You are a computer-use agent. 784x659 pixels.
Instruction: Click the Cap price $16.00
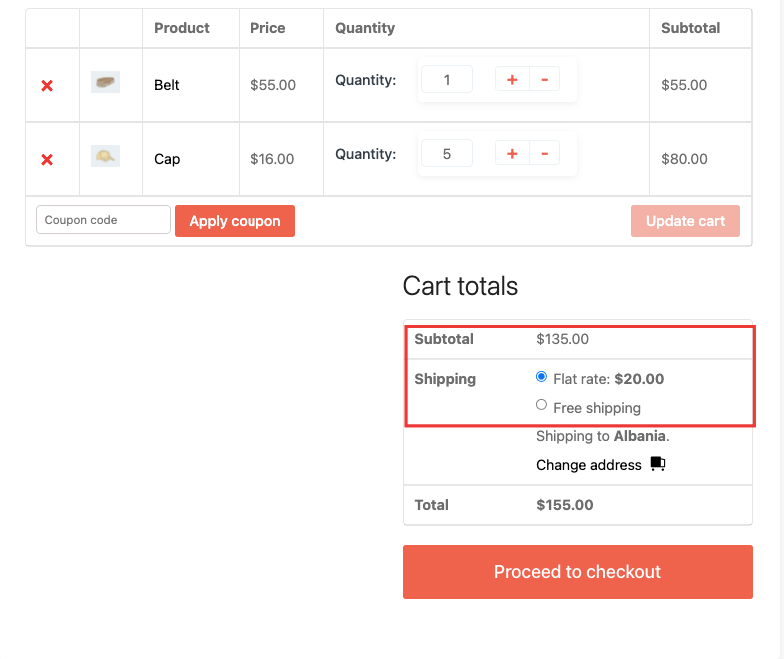[272, 159]
